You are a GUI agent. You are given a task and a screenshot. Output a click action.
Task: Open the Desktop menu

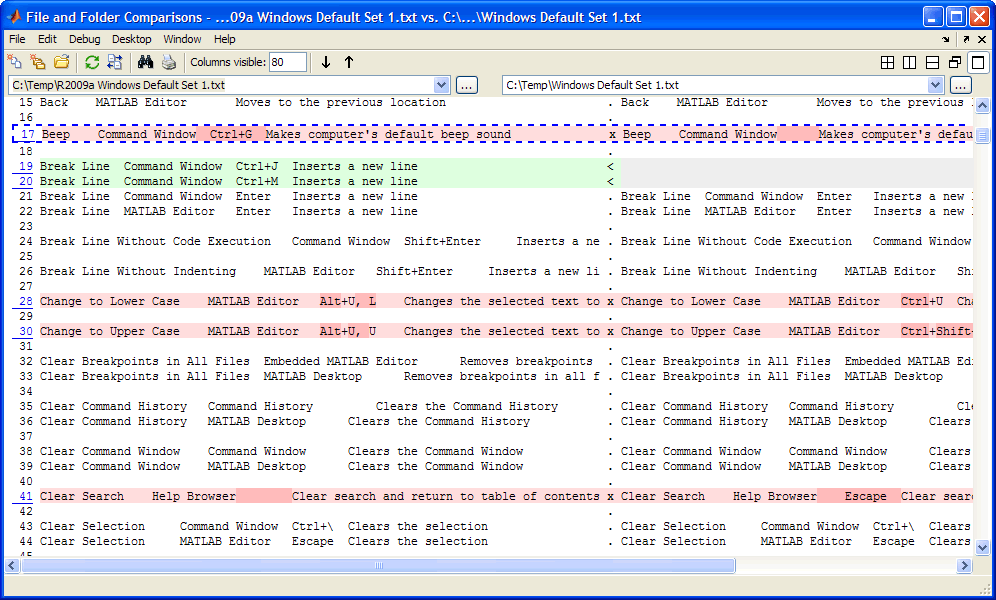click(132, 39)
